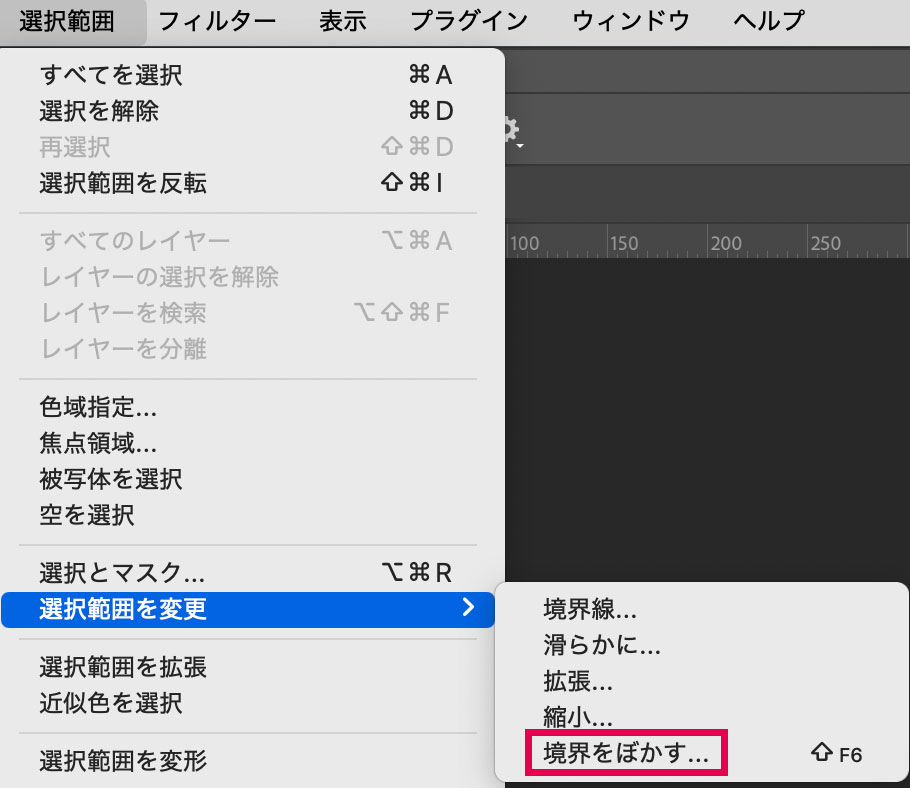Choose 選択範囲を反転 menu item
The width and height of the screenshot is (910, 788).
click(x=248, y=183)
